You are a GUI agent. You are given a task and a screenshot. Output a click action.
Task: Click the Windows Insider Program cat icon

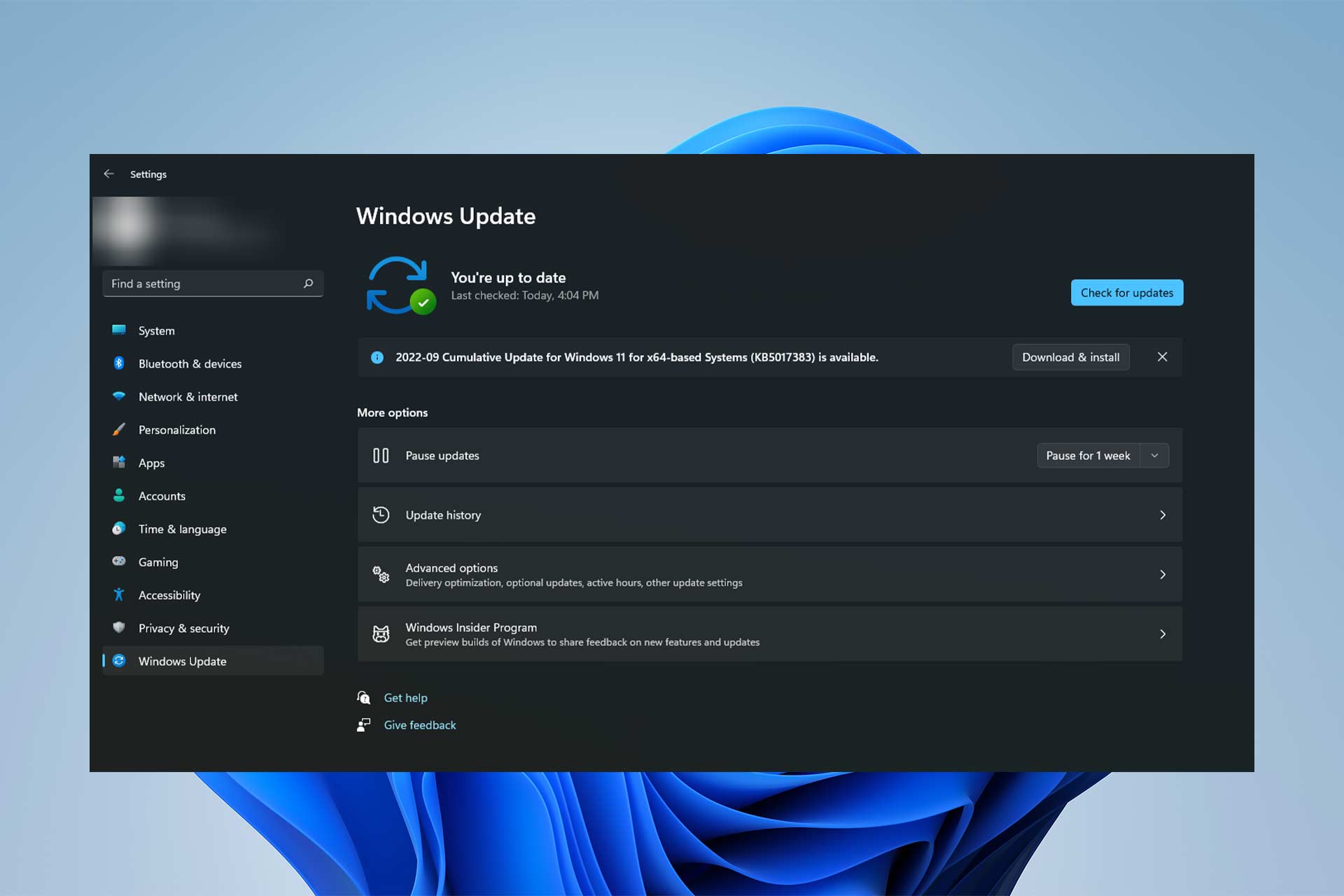381,634
